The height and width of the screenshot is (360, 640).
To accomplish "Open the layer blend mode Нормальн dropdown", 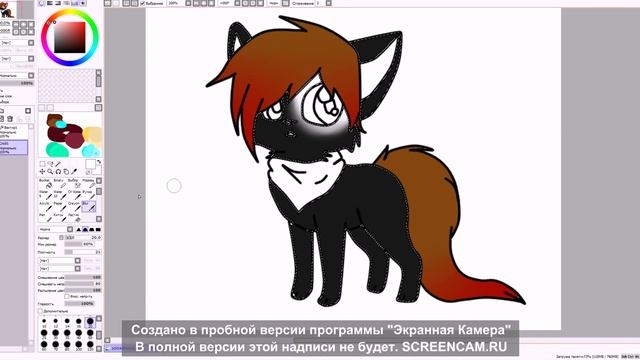I will click(17, 76).
